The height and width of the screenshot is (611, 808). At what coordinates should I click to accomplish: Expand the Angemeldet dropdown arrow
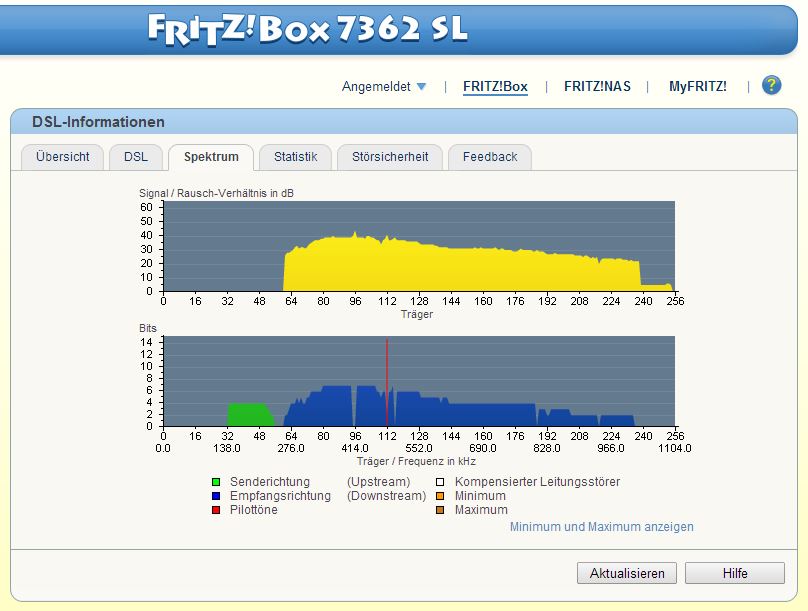pos(422,87)
